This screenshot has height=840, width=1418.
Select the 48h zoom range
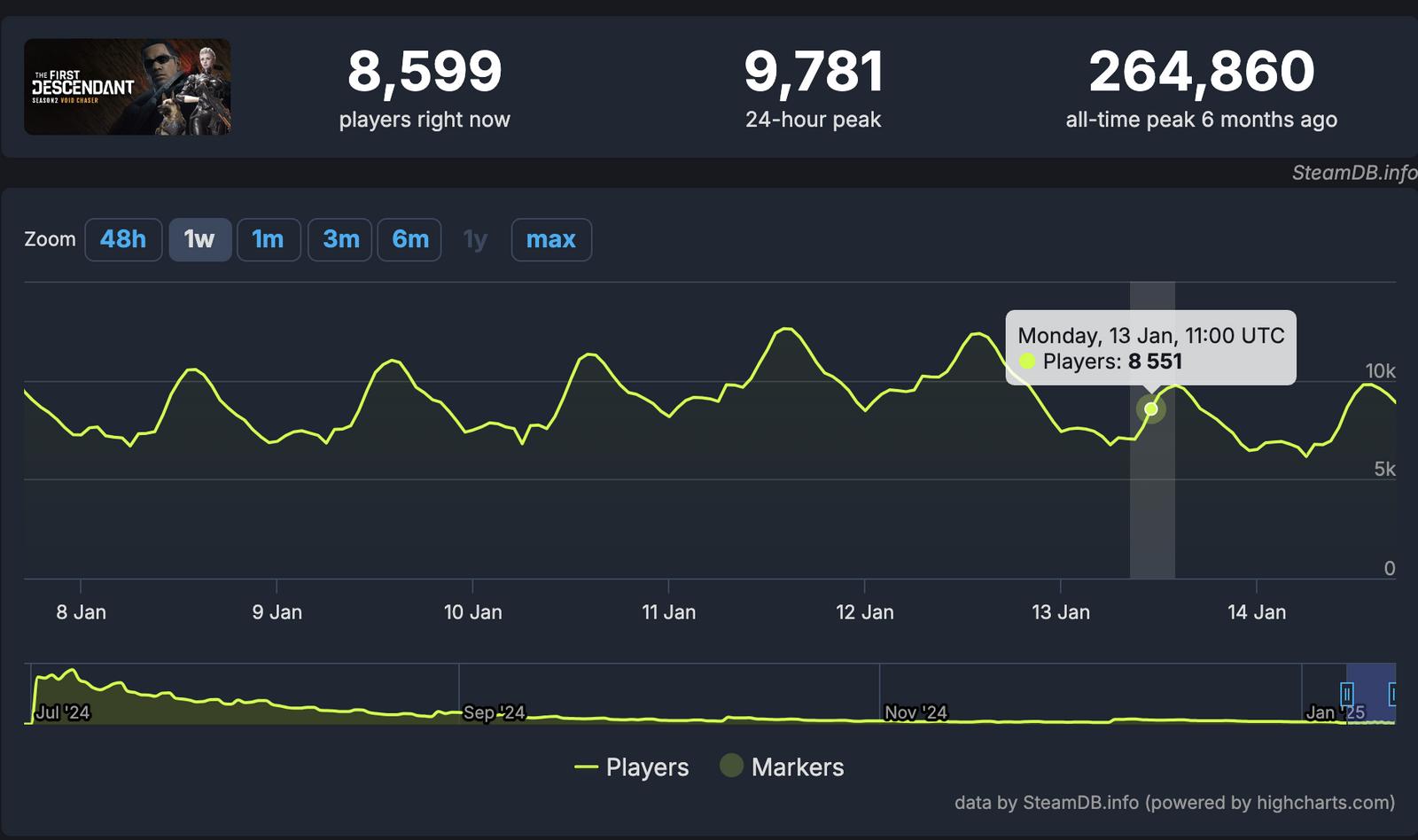pyautogui.click(x=123, y=239)
